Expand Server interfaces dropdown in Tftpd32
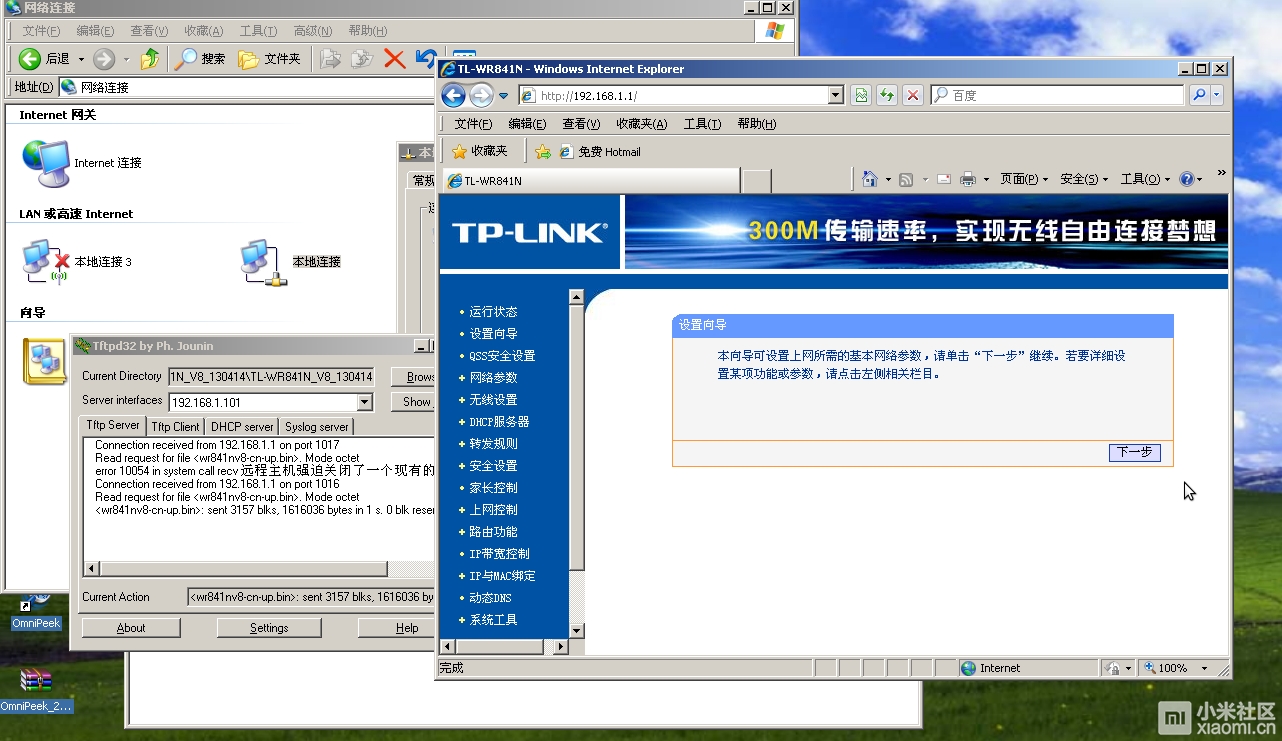Viewport: 1282px width, 741px height. point(364,402)
